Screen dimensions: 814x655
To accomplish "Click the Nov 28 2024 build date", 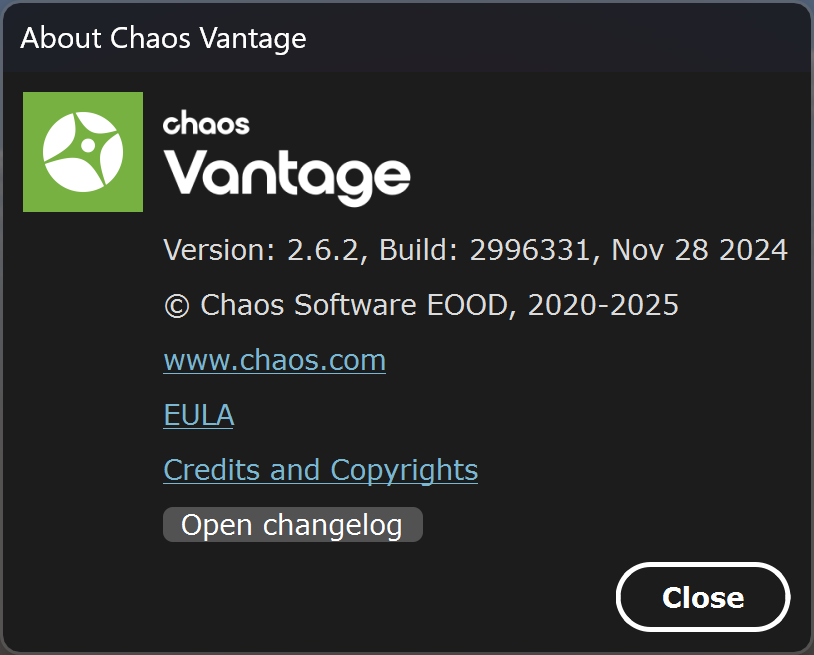I will point(700,250).
